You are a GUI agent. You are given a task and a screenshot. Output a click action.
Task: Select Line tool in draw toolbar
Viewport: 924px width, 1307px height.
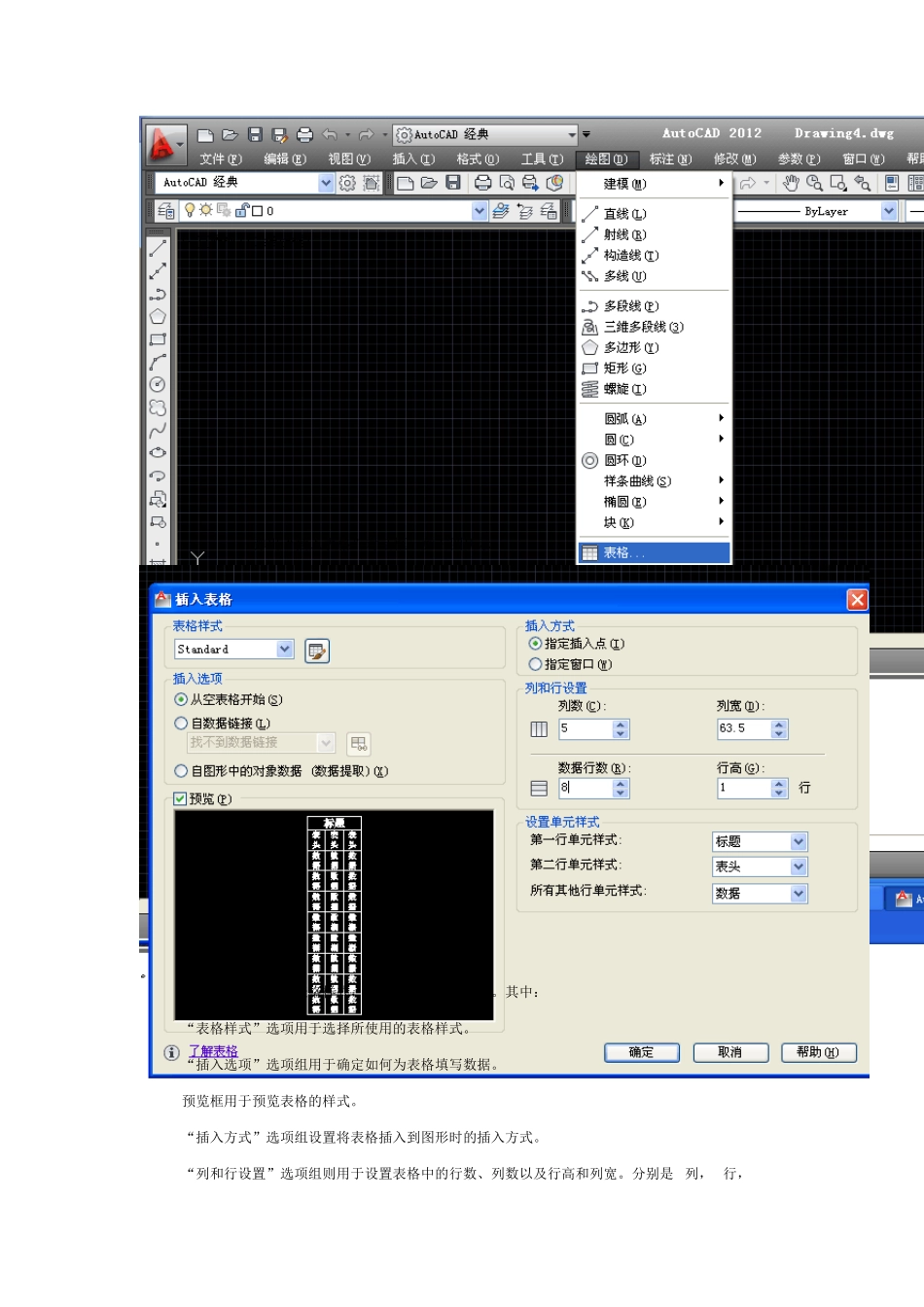[158, 248]
